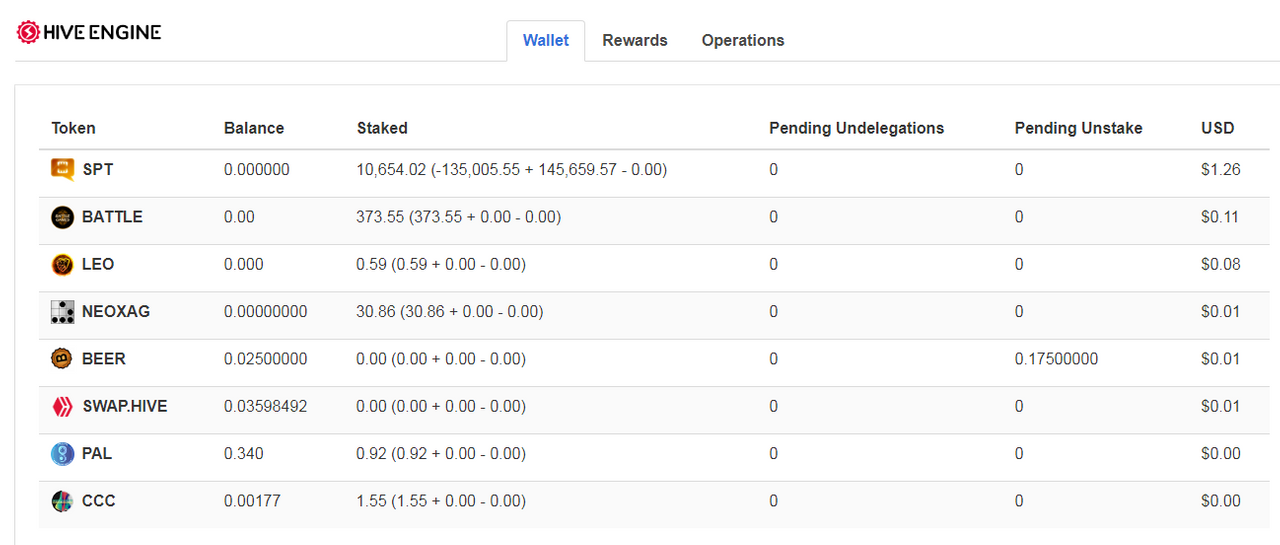This screenshot has height=545, width=1280.
Task: Click PAL balance 0.340
Action: [244, 454]
